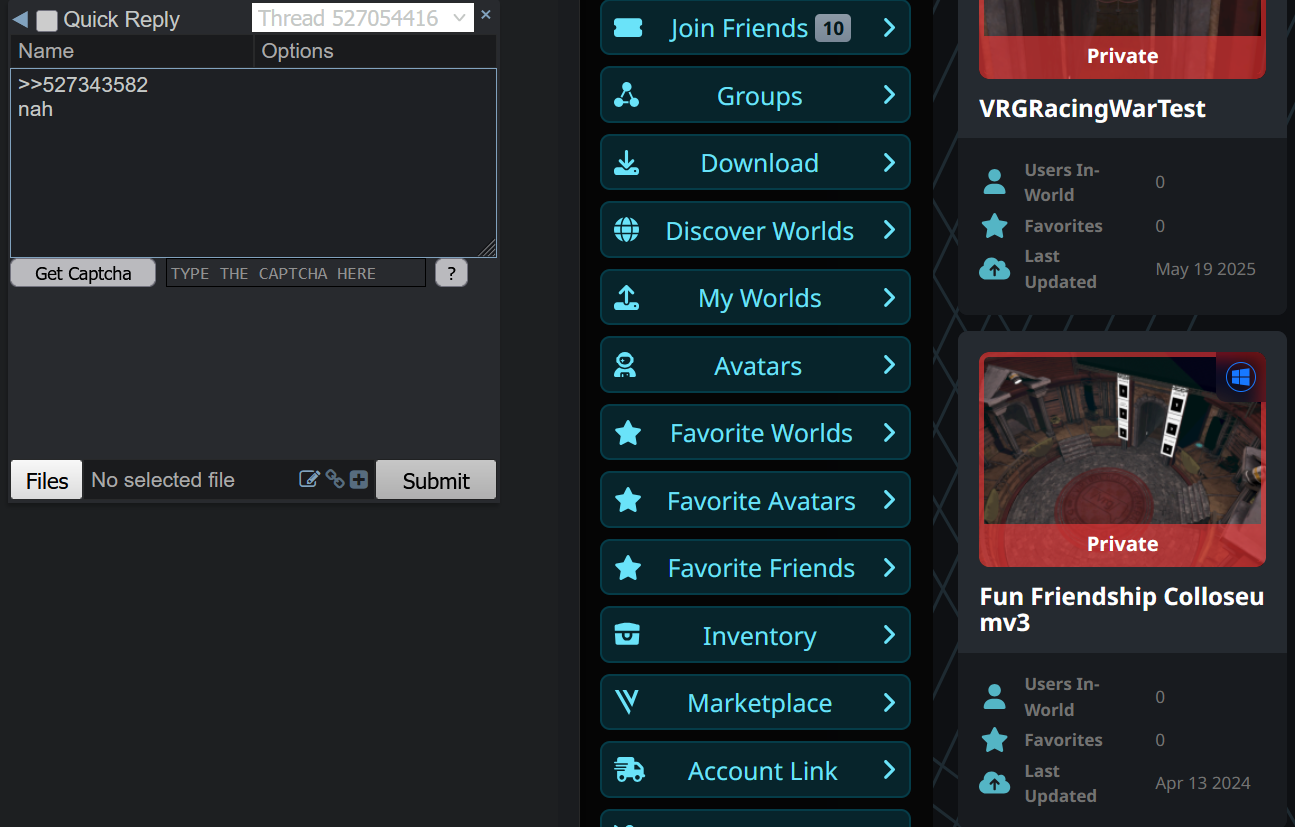Viewport: 1295px width, 827px height.
Task: Click Favorites star icon for Fun Friendship Colloseum
Action: (994, 740)
